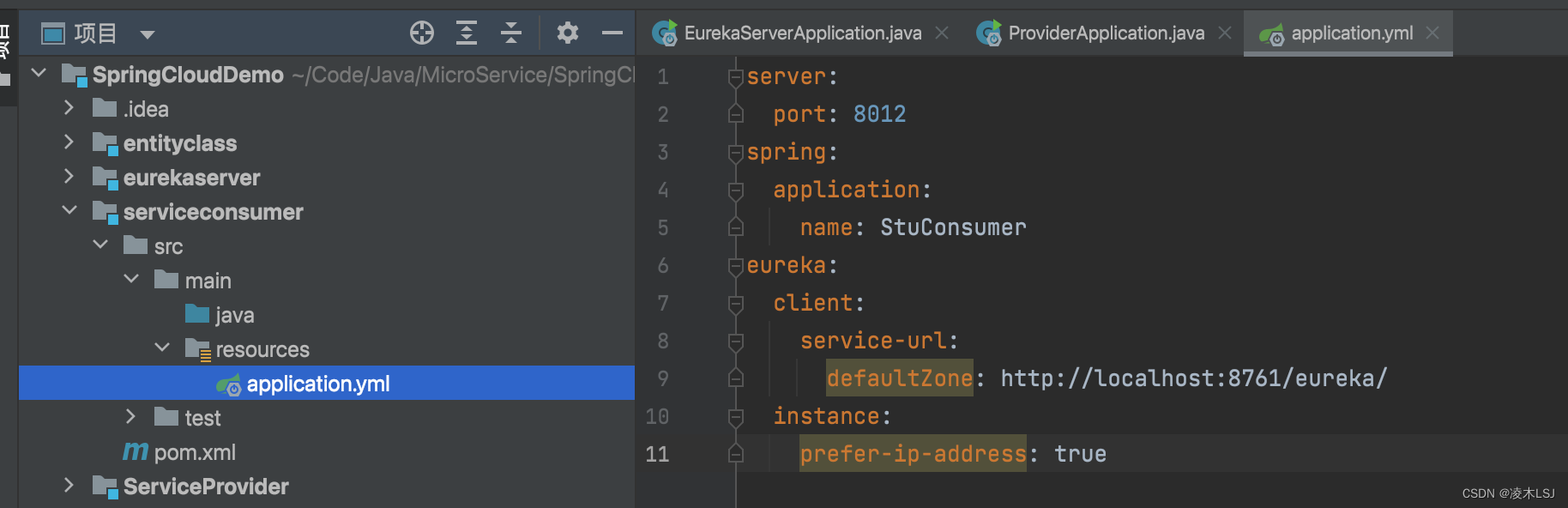Click the resources folder icon
This screenshot has height=508, width=1568.
pyautogui.click(x=198, y=349)
